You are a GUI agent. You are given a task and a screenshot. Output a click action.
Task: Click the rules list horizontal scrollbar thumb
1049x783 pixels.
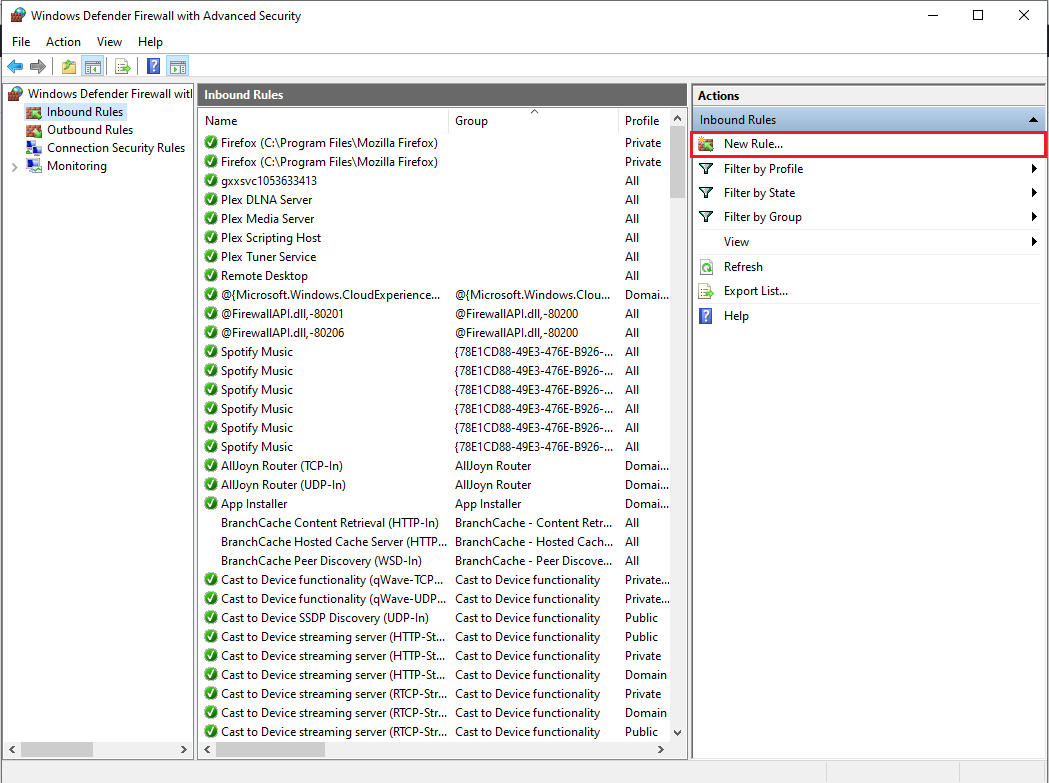[x=270, y=750]
